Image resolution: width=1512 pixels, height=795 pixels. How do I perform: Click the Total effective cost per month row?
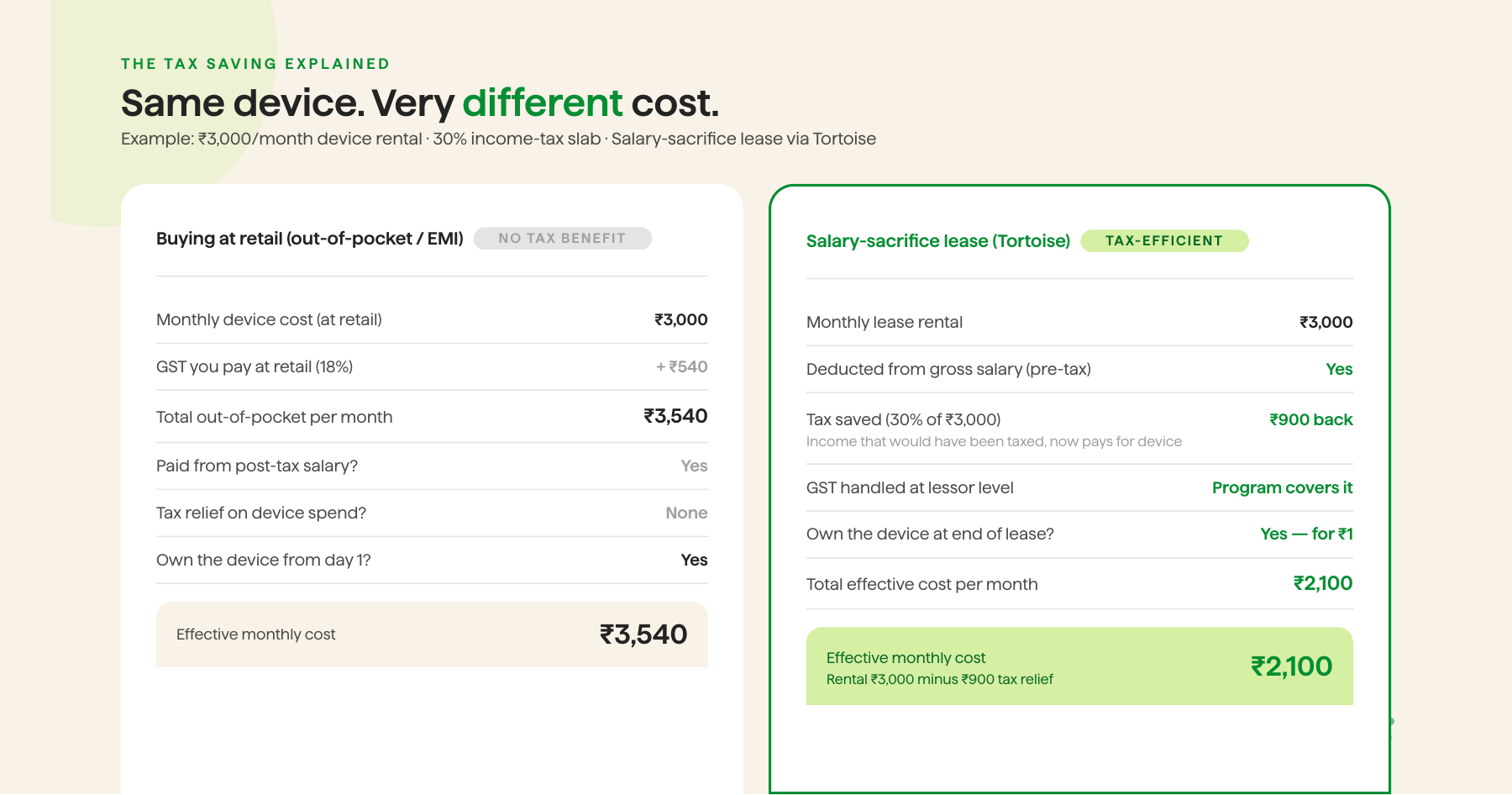coord(1079,584)
